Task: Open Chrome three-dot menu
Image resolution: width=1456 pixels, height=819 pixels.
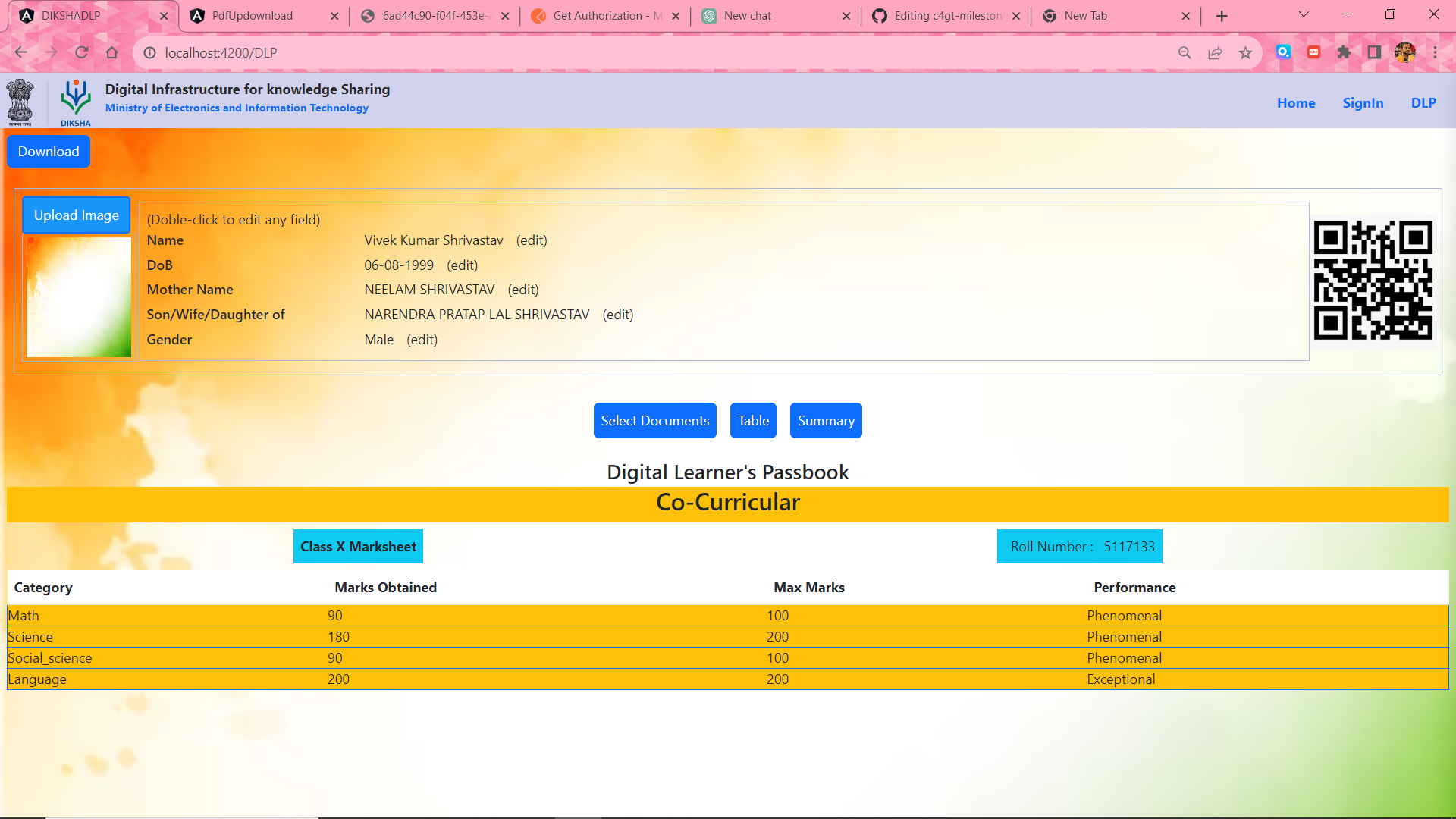Action: coord(1435,52)
